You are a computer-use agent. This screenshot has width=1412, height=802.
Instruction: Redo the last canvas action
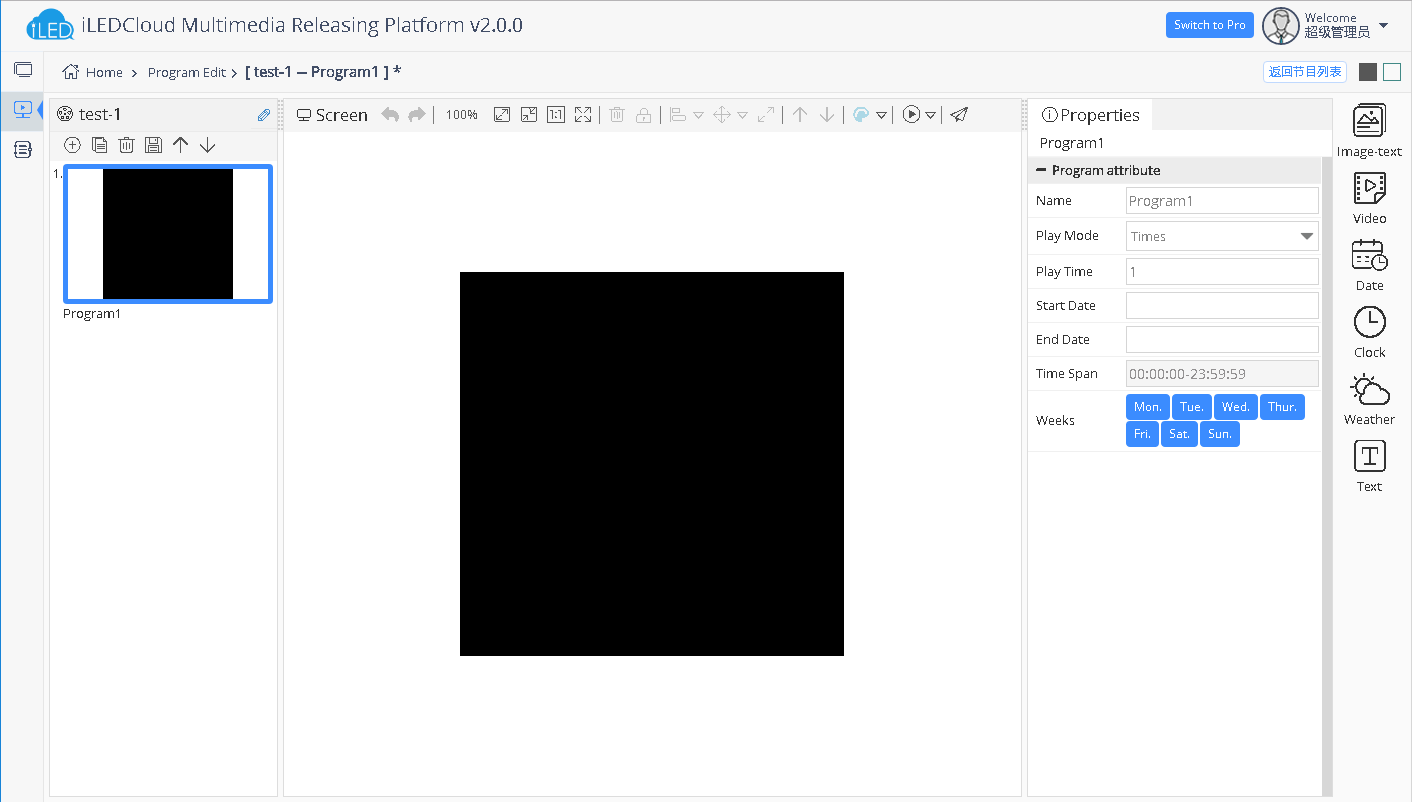click(417, 115)
